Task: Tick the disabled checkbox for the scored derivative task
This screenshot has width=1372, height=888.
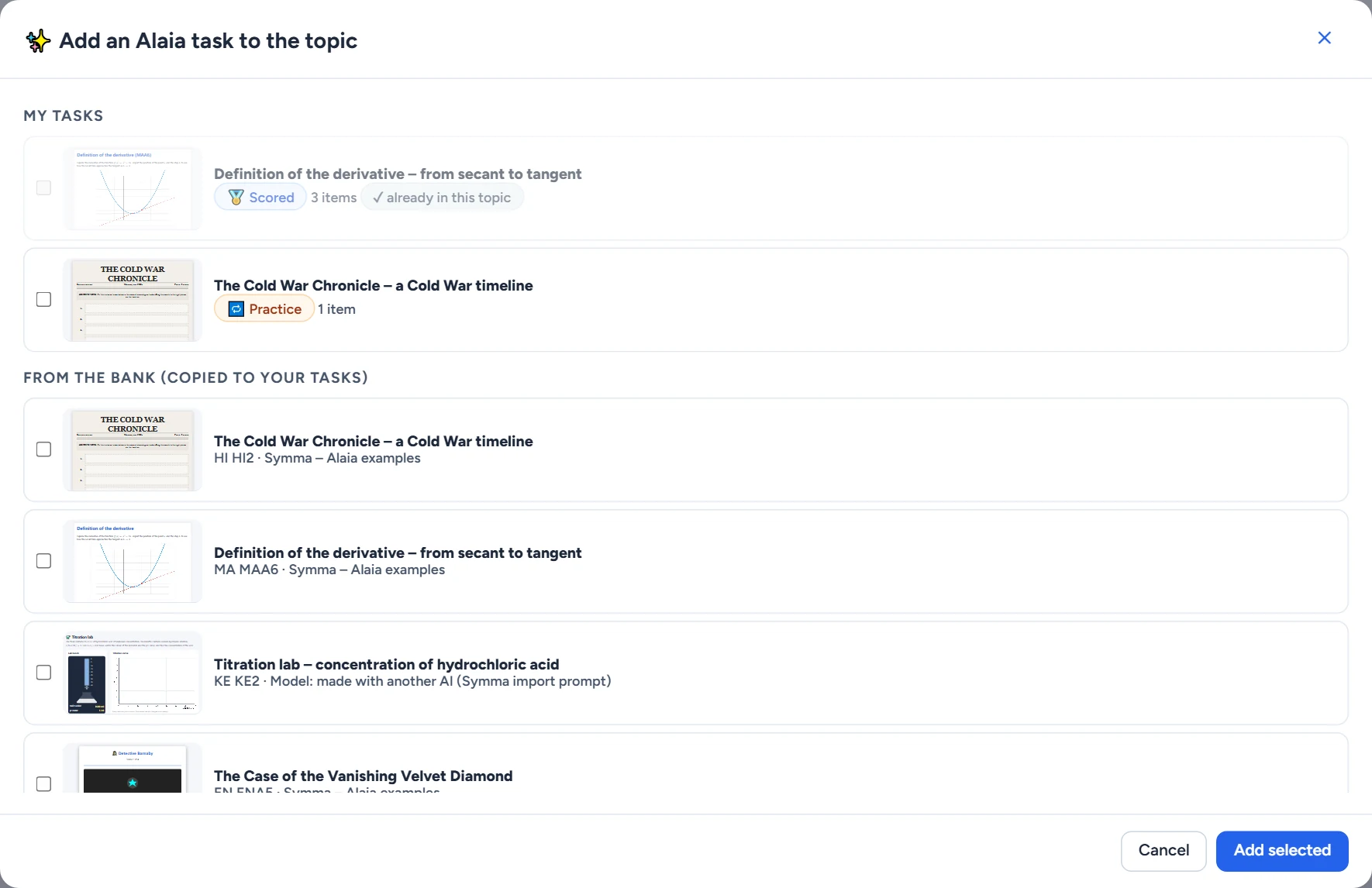Action: (x=44, y=188)
